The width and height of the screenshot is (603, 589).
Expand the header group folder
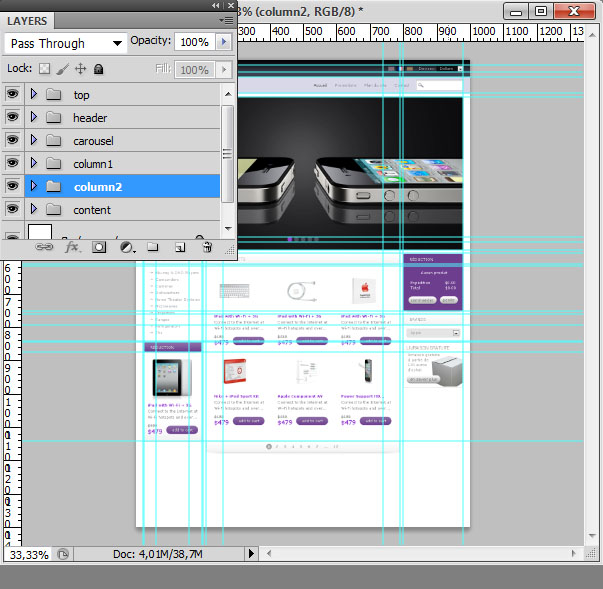click(x=34, y=116)
